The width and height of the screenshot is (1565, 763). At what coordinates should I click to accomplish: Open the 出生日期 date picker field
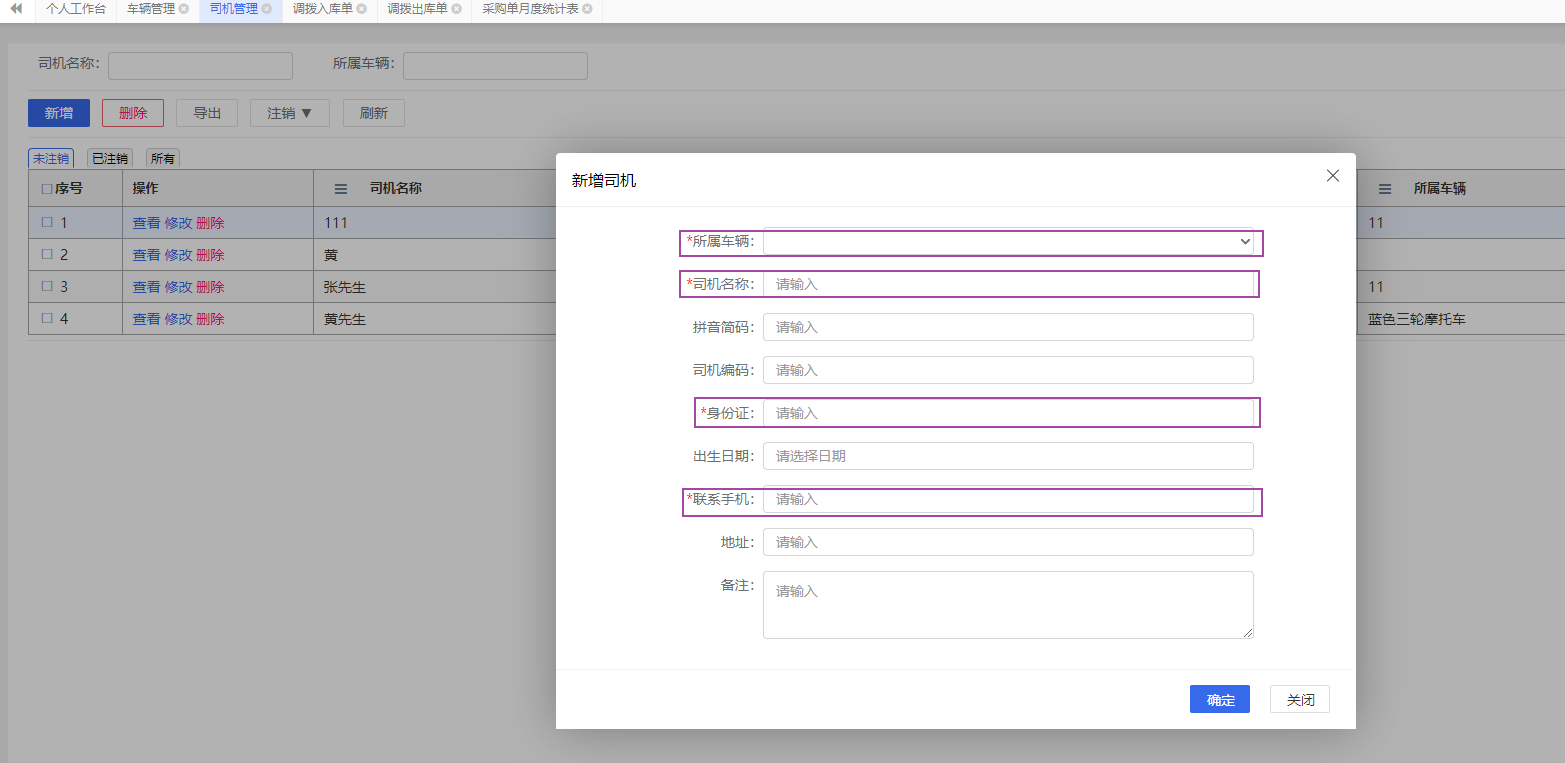point(1008,456)
